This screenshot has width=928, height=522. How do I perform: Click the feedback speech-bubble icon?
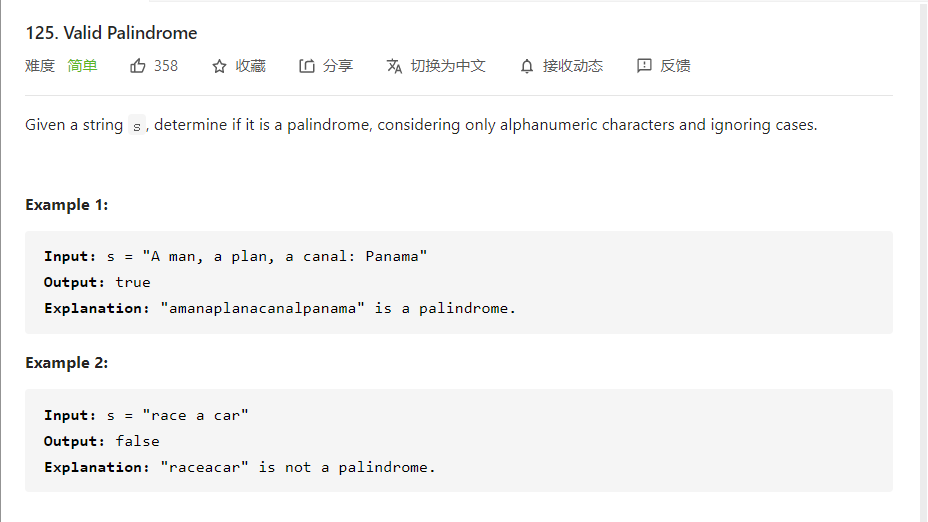pos(644,66)
